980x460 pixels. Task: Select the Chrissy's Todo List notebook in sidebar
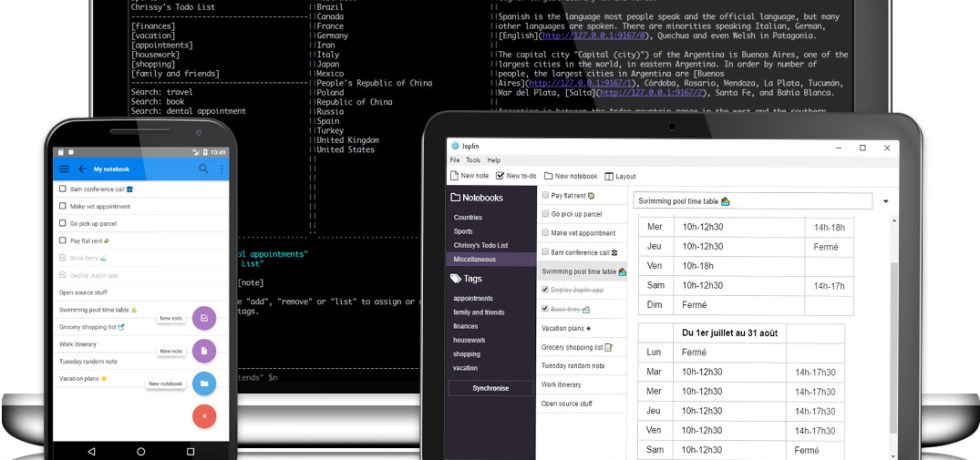[480, 245]
